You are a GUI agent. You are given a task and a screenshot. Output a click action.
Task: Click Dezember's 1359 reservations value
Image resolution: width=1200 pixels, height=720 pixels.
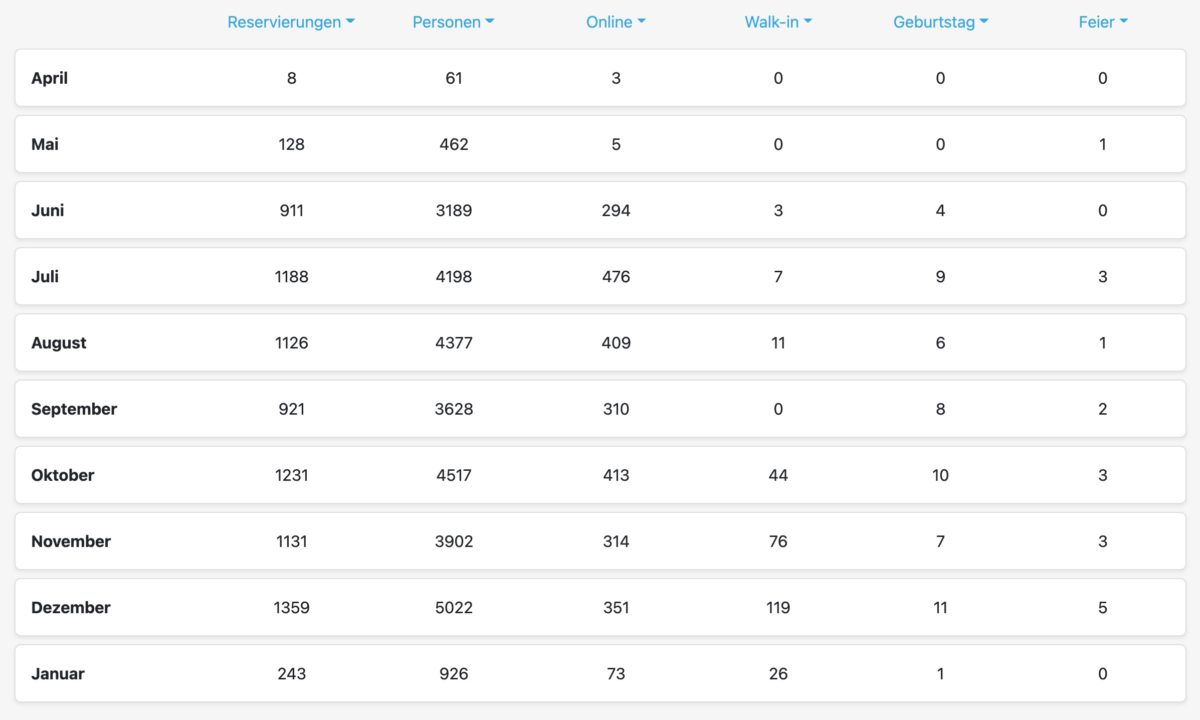pyautogui.click(x=291, y=608)
